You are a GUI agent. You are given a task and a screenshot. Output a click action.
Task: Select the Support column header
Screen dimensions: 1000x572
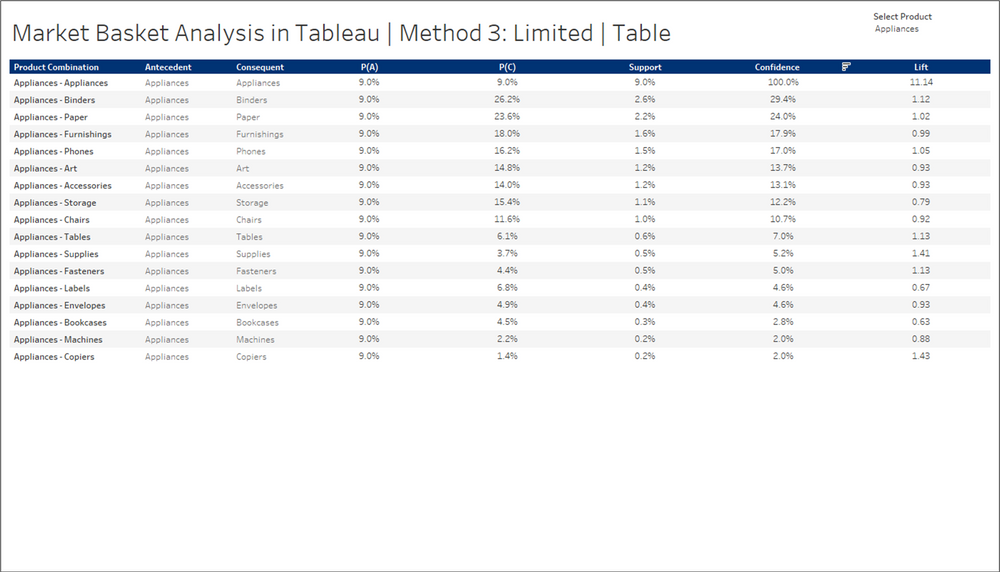pos(645,67)
